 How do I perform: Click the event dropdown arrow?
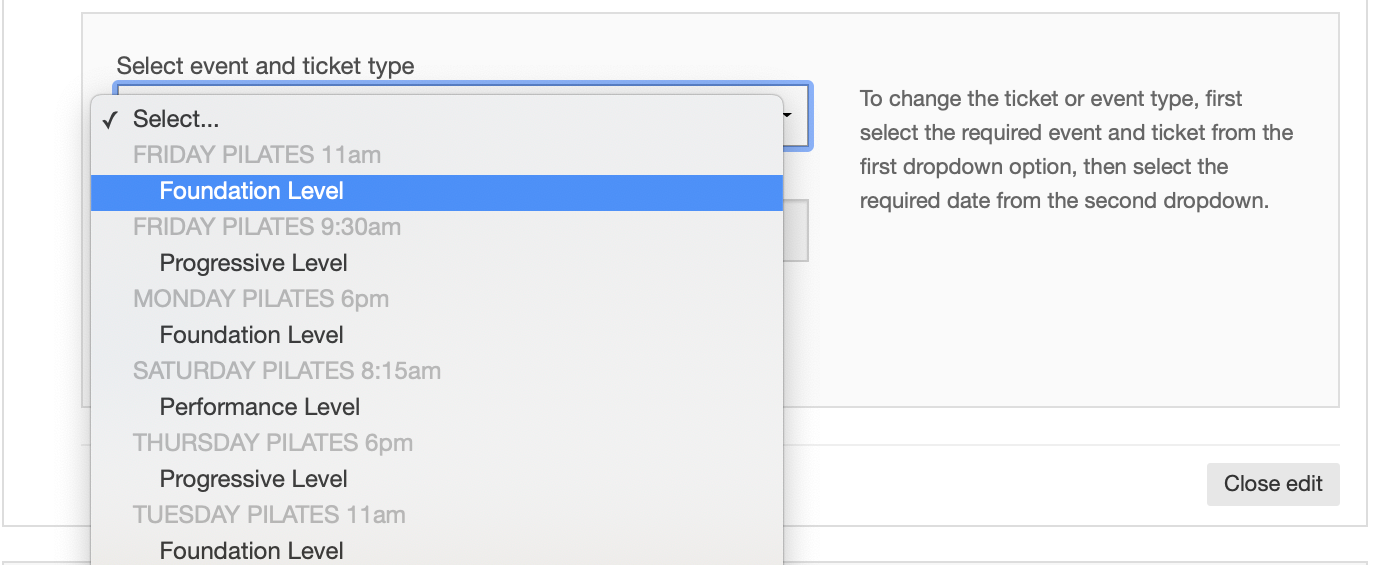(788, 116)
